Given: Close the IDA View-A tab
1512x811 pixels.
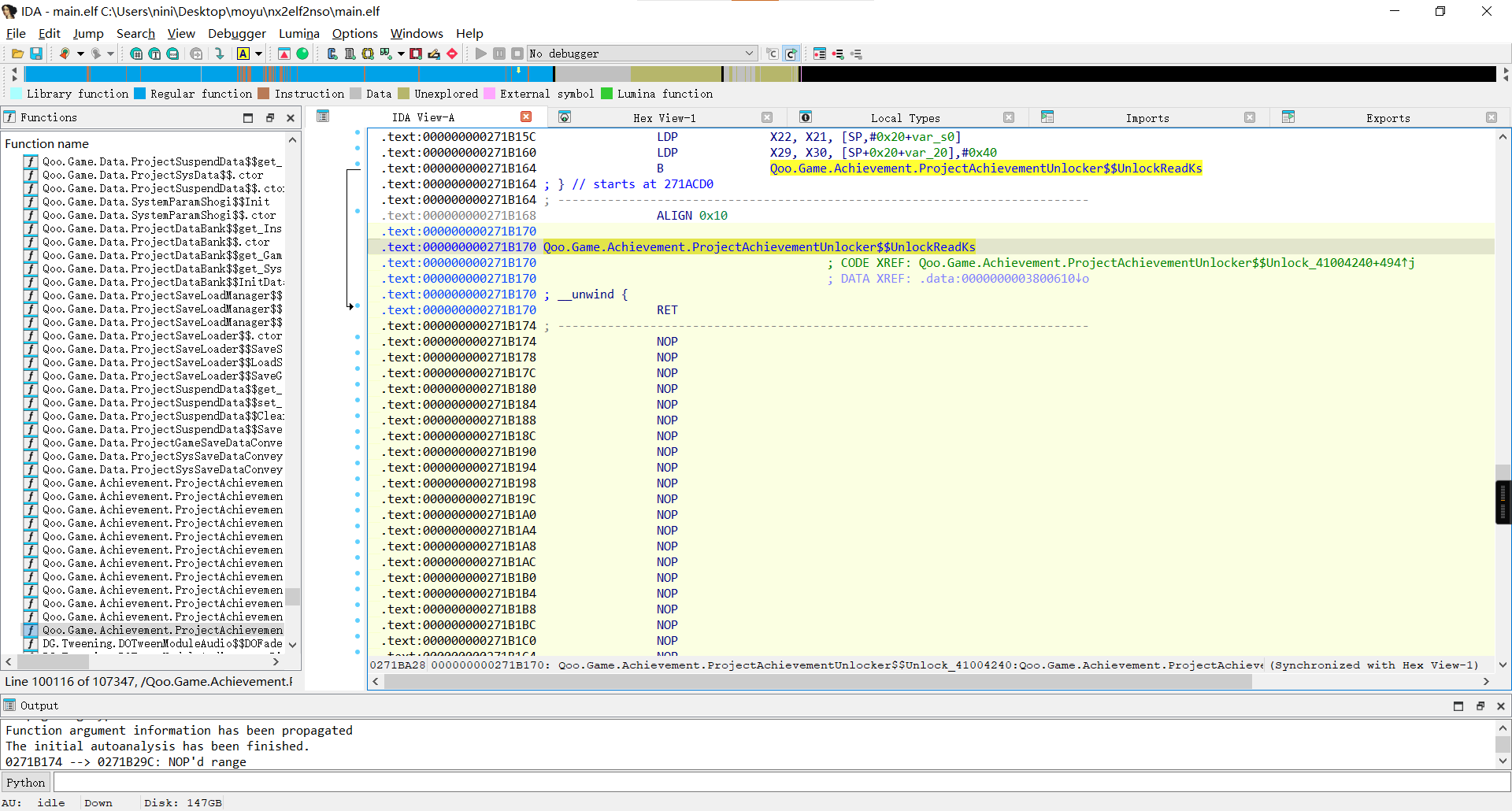Looking at the screenshot, I should pos(526,117).
